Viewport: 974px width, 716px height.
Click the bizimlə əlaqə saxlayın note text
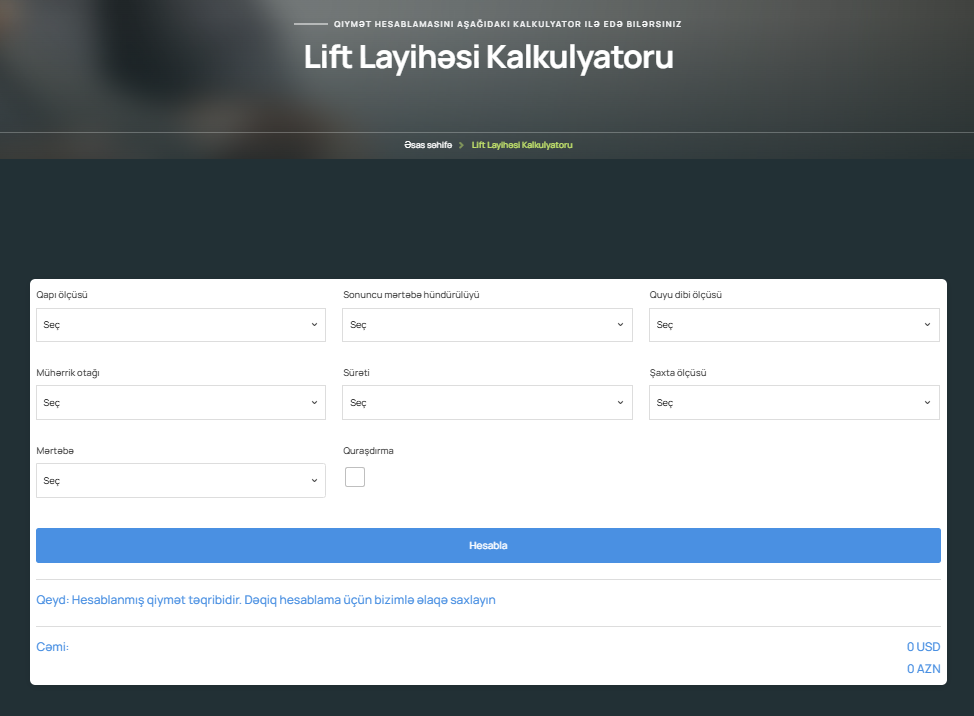[433, 599]
